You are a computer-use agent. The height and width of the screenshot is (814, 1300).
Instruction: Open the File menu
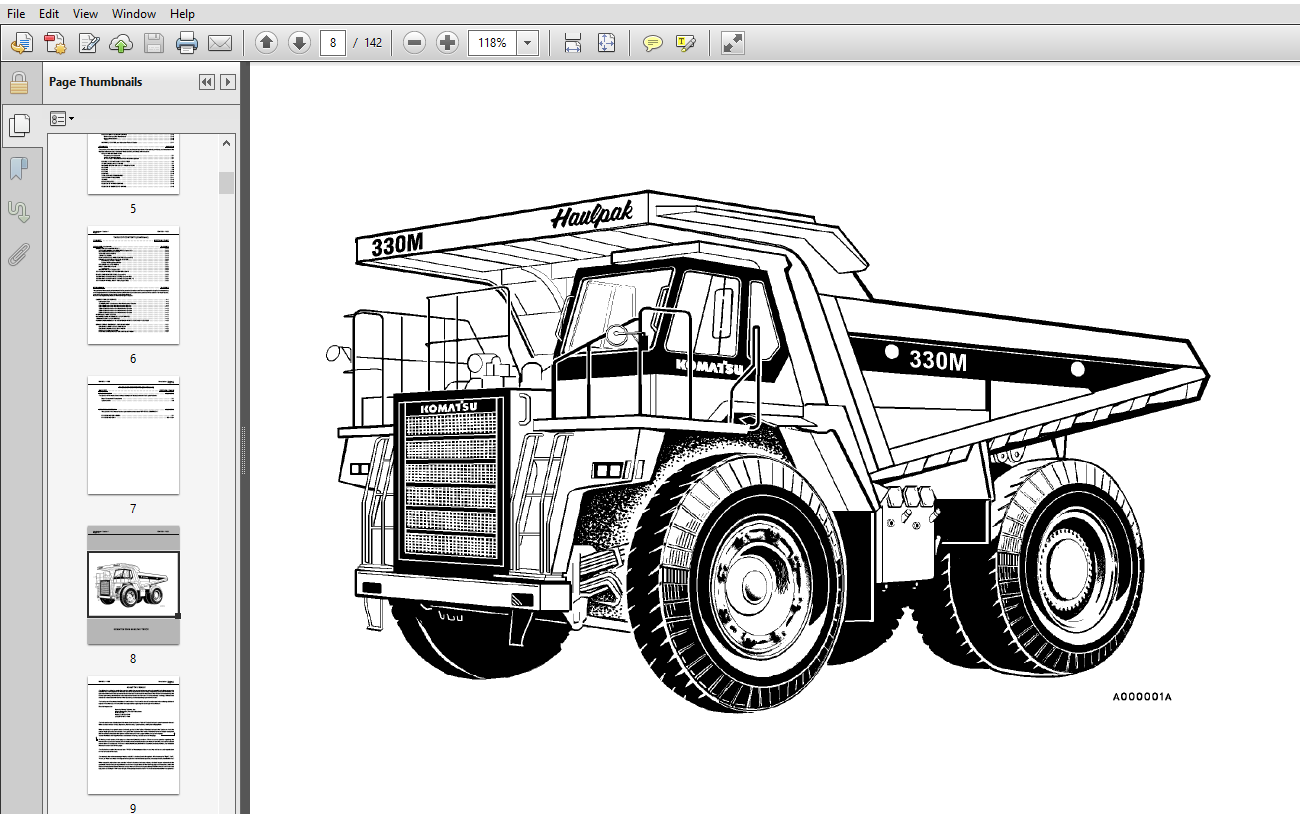pos(16,14)
